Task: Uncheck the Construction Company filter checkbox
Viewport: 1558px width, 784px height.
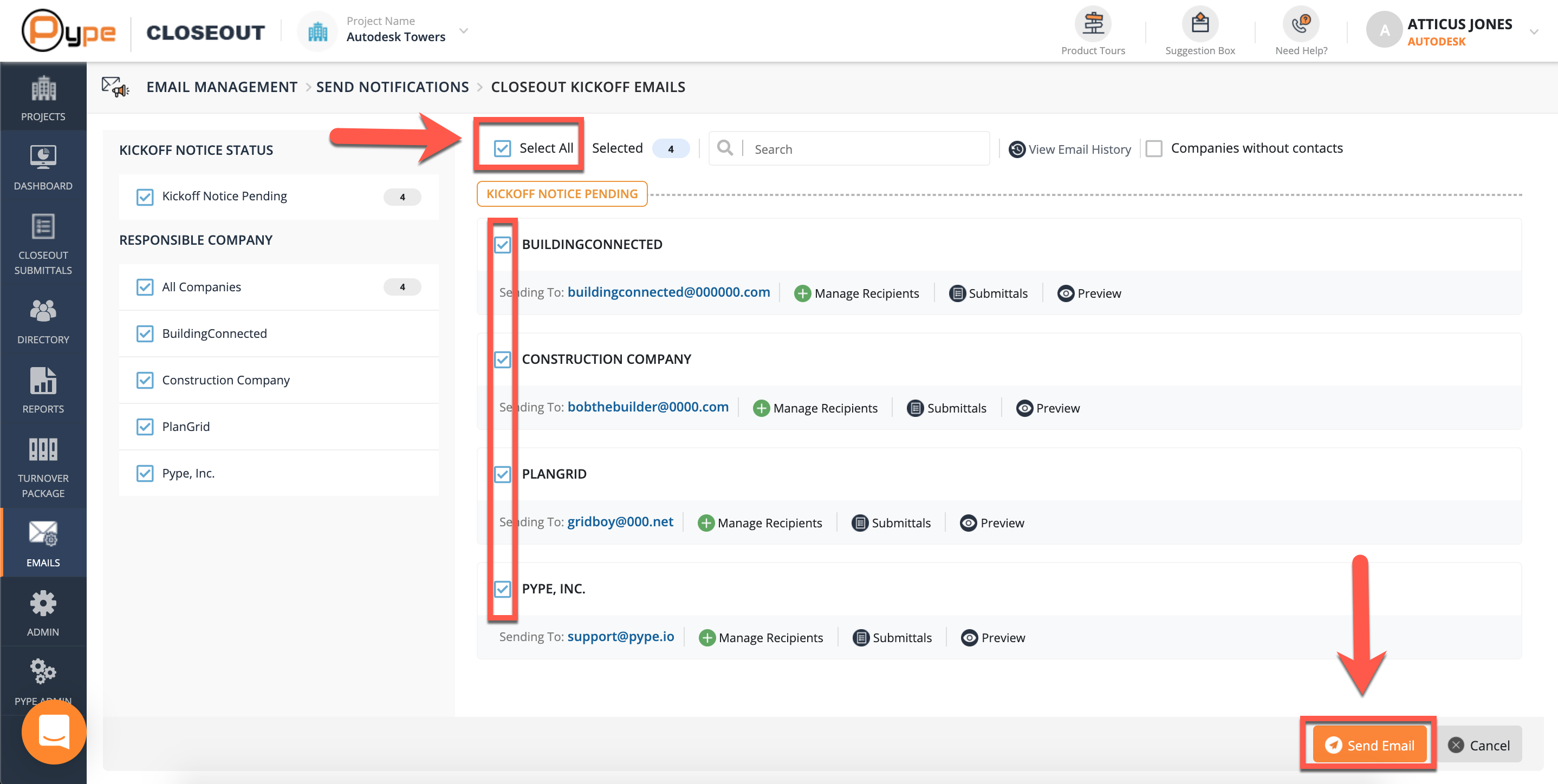Action: click(x=145, y=380)
